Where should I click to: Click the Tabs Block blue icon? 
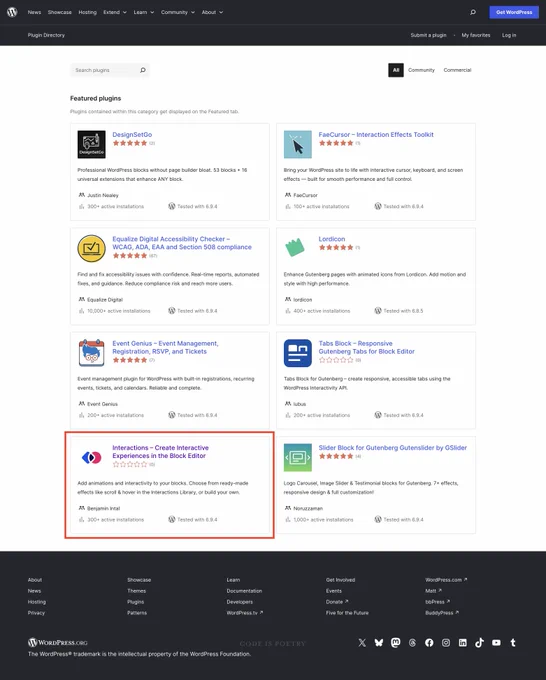point(298,353)
